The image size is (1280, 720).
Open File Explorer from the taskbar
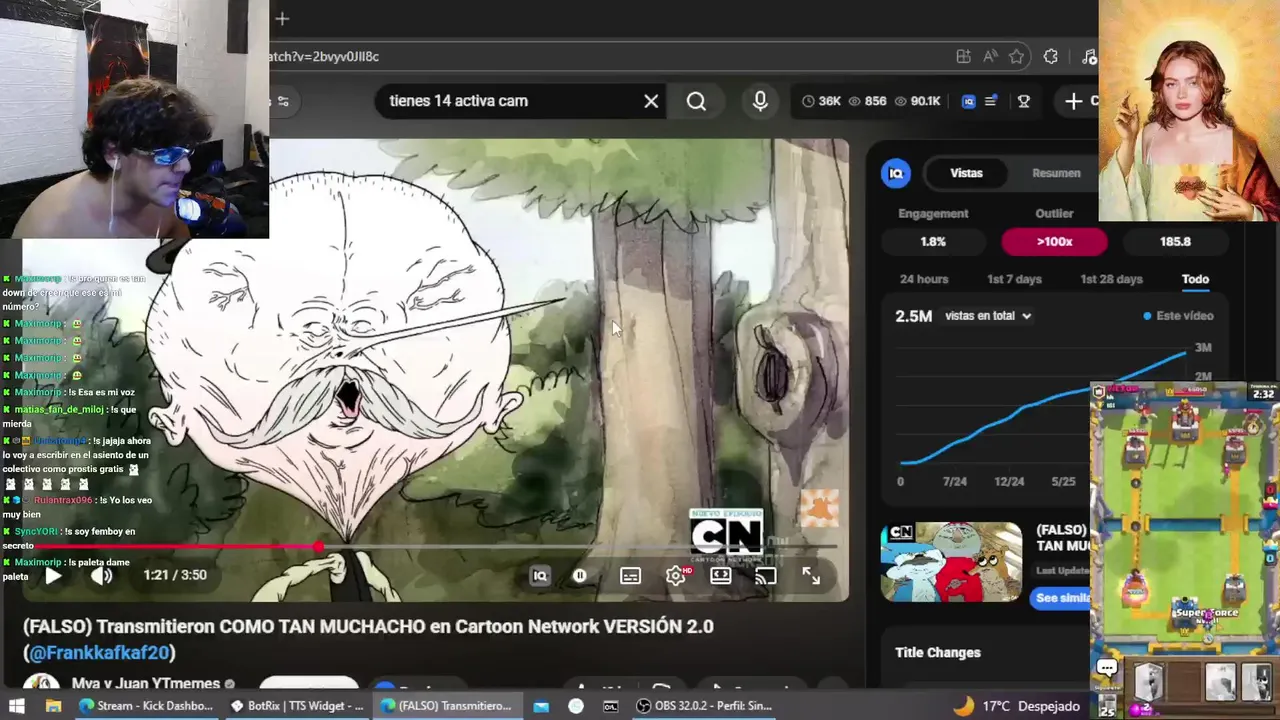[x=53, y=706]
